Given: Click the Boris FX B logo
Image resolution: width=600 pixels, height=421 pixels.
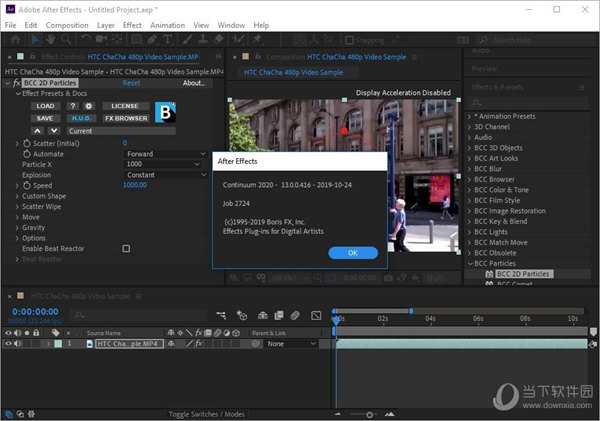Looking at the screenshot, I should 165,112.
